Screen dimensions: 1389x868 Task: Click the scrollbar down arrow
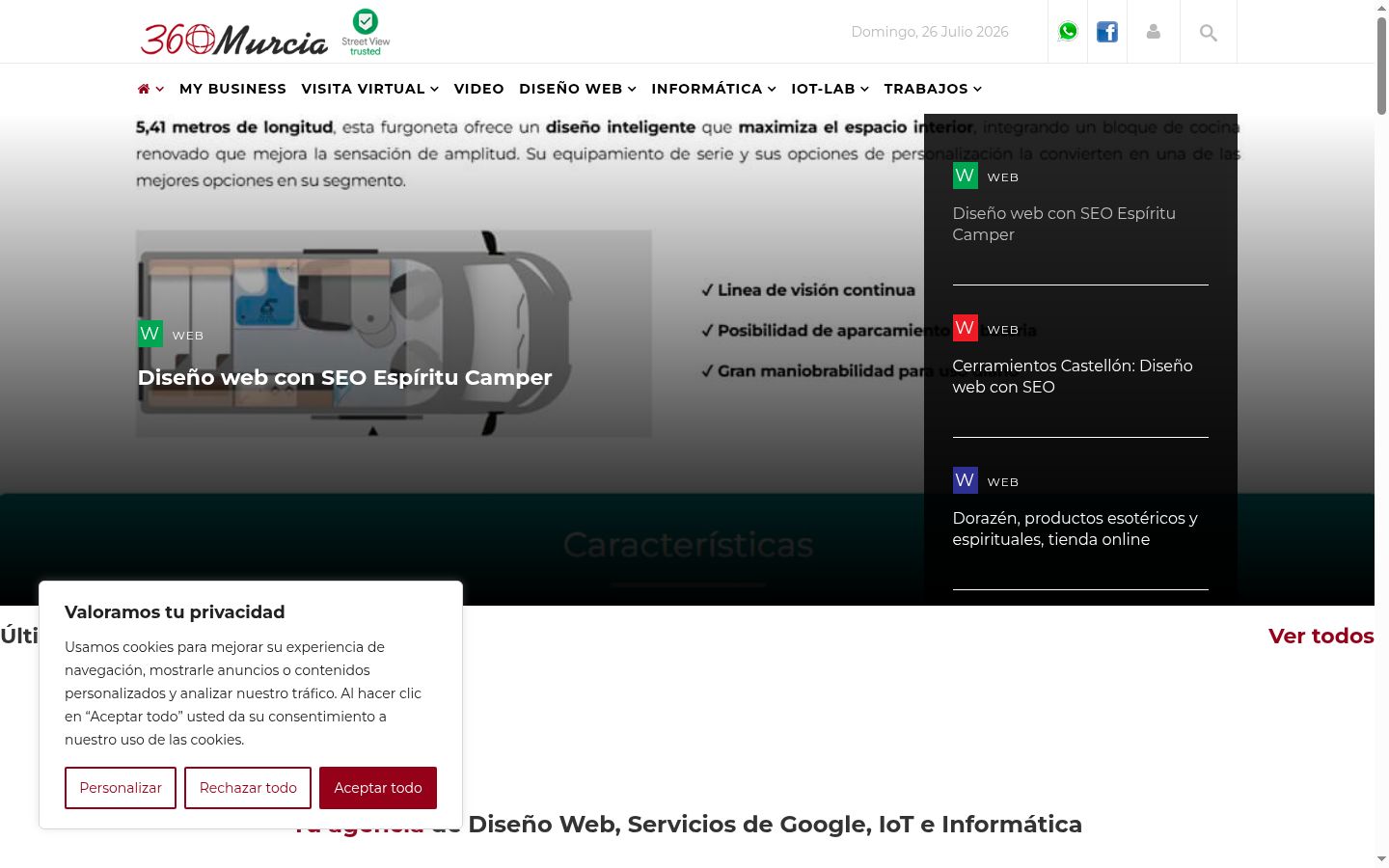pyautogui.click(x=1381, y=858)
